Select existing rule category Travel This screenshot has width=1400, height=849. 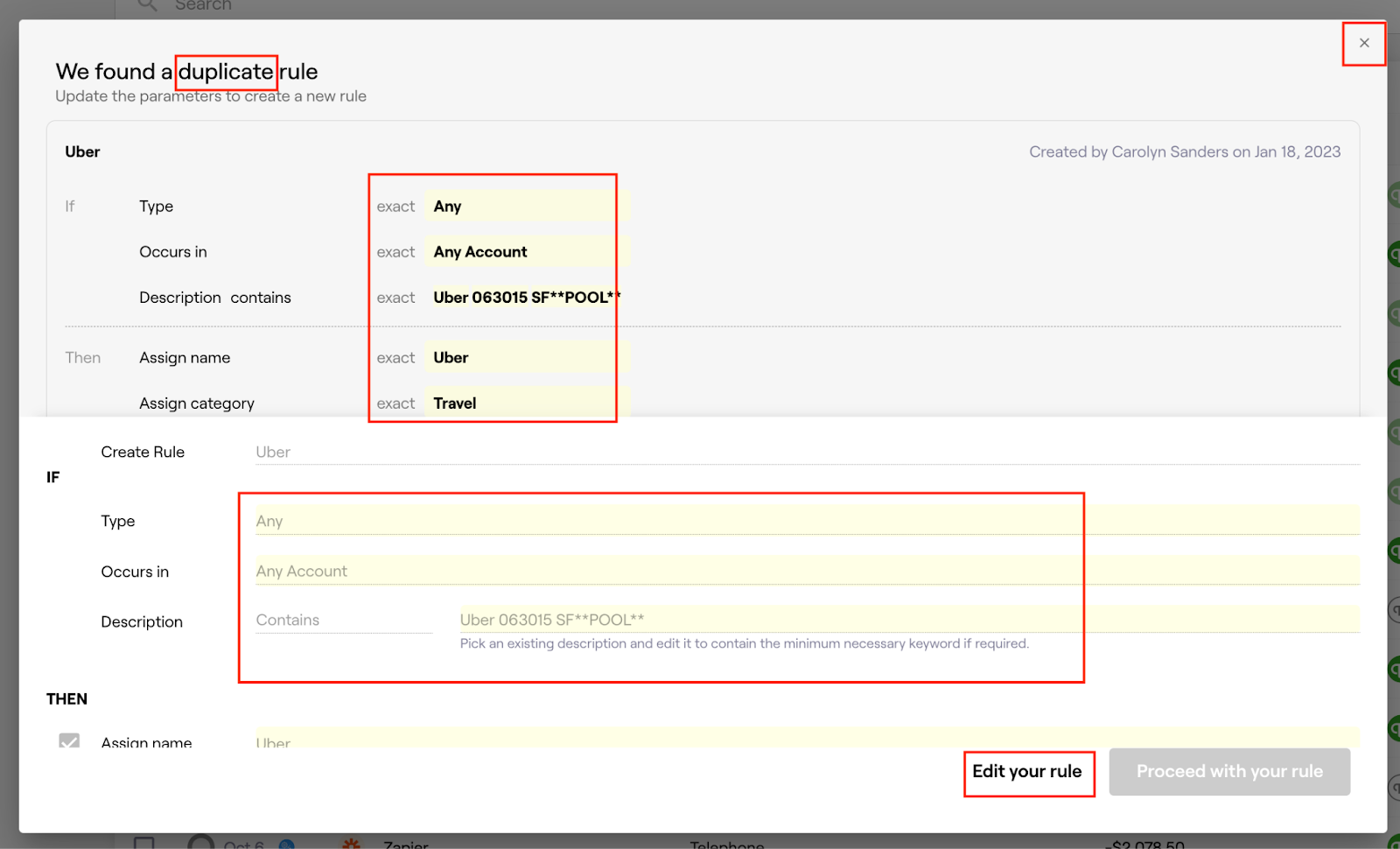528,403
